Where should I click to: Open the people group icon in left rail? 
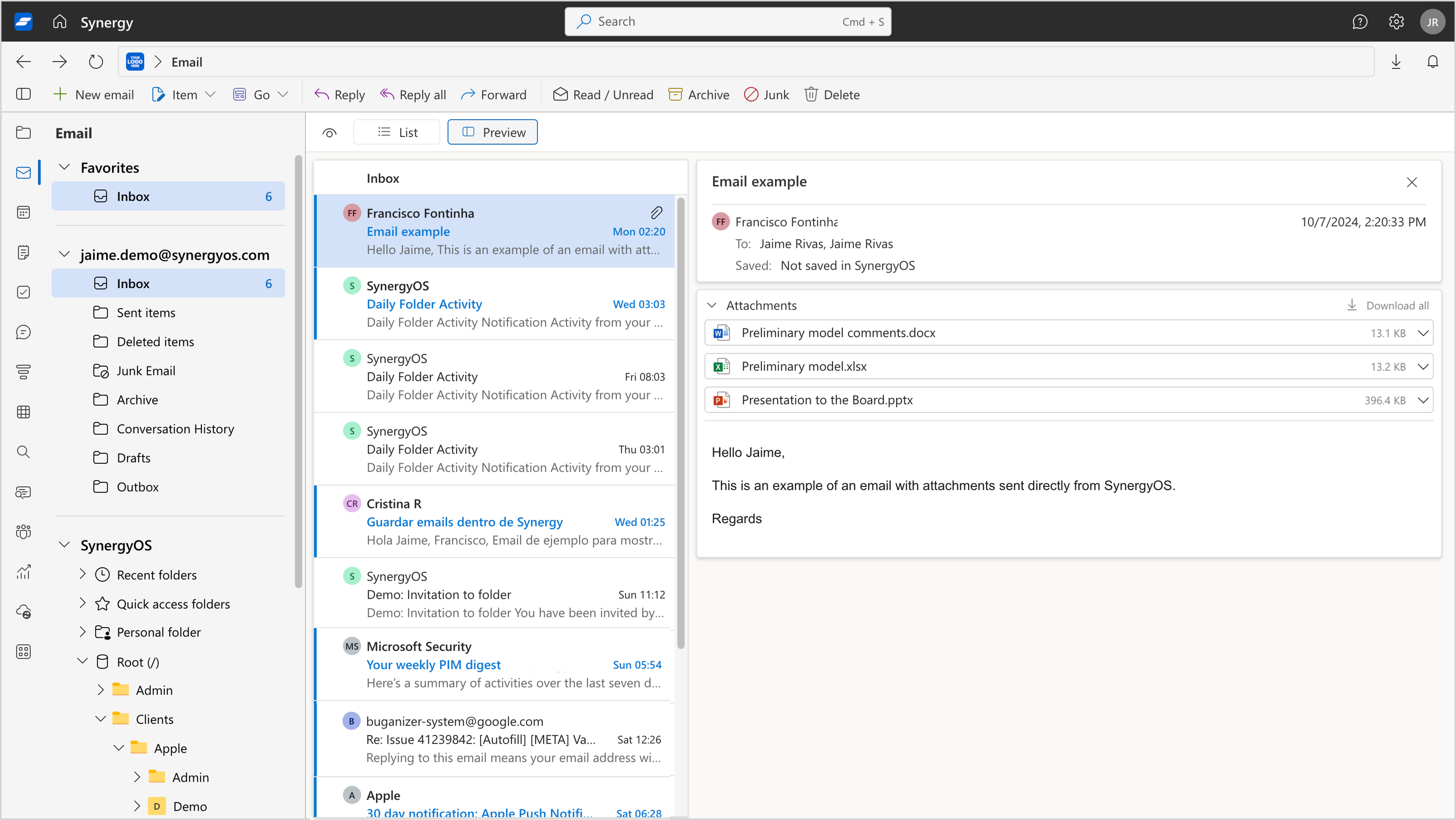(23, 532)
